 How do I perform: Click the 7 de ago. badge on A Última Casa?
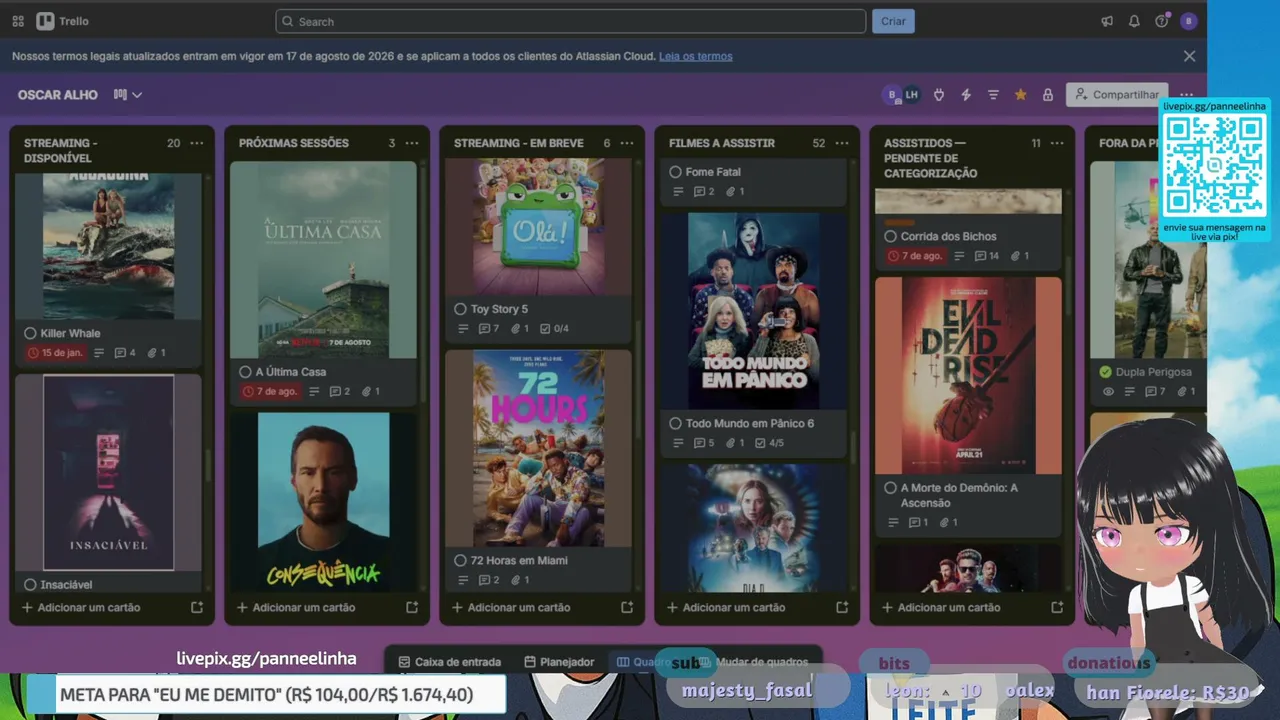(x=270, y=391)
